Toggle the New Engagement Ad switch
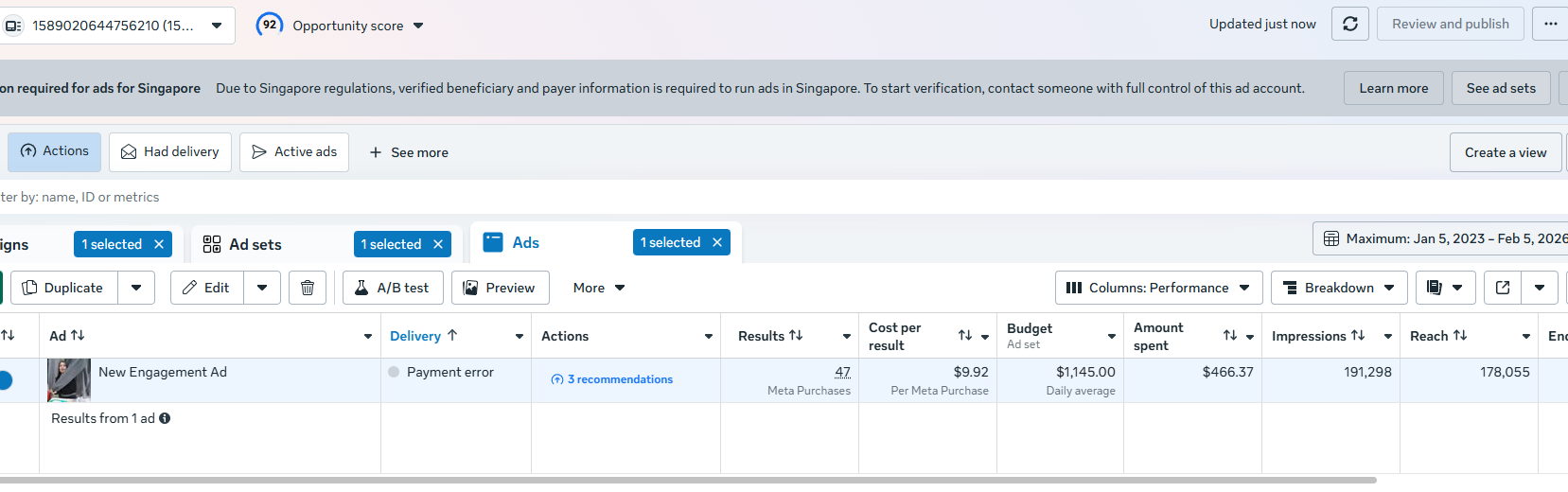This screenshot has height=492, width=1568. click(5, 380)
